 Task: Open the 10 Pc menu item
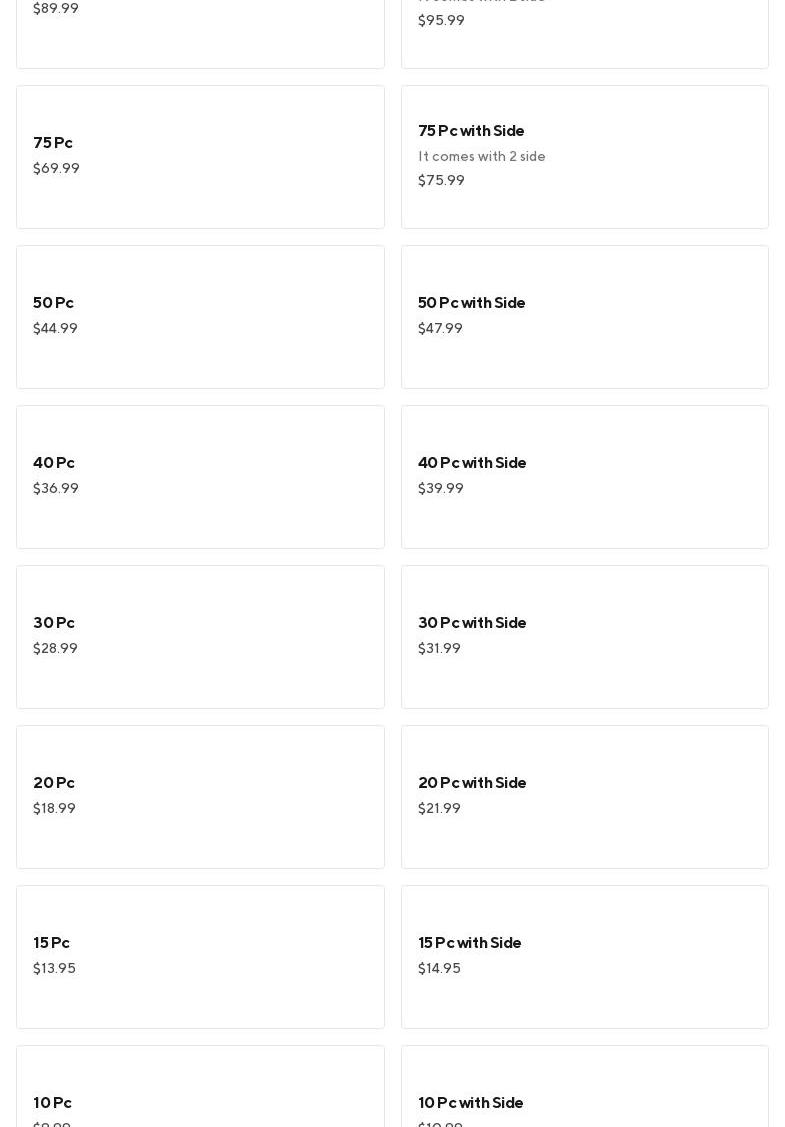click(x=200, y=1090)
